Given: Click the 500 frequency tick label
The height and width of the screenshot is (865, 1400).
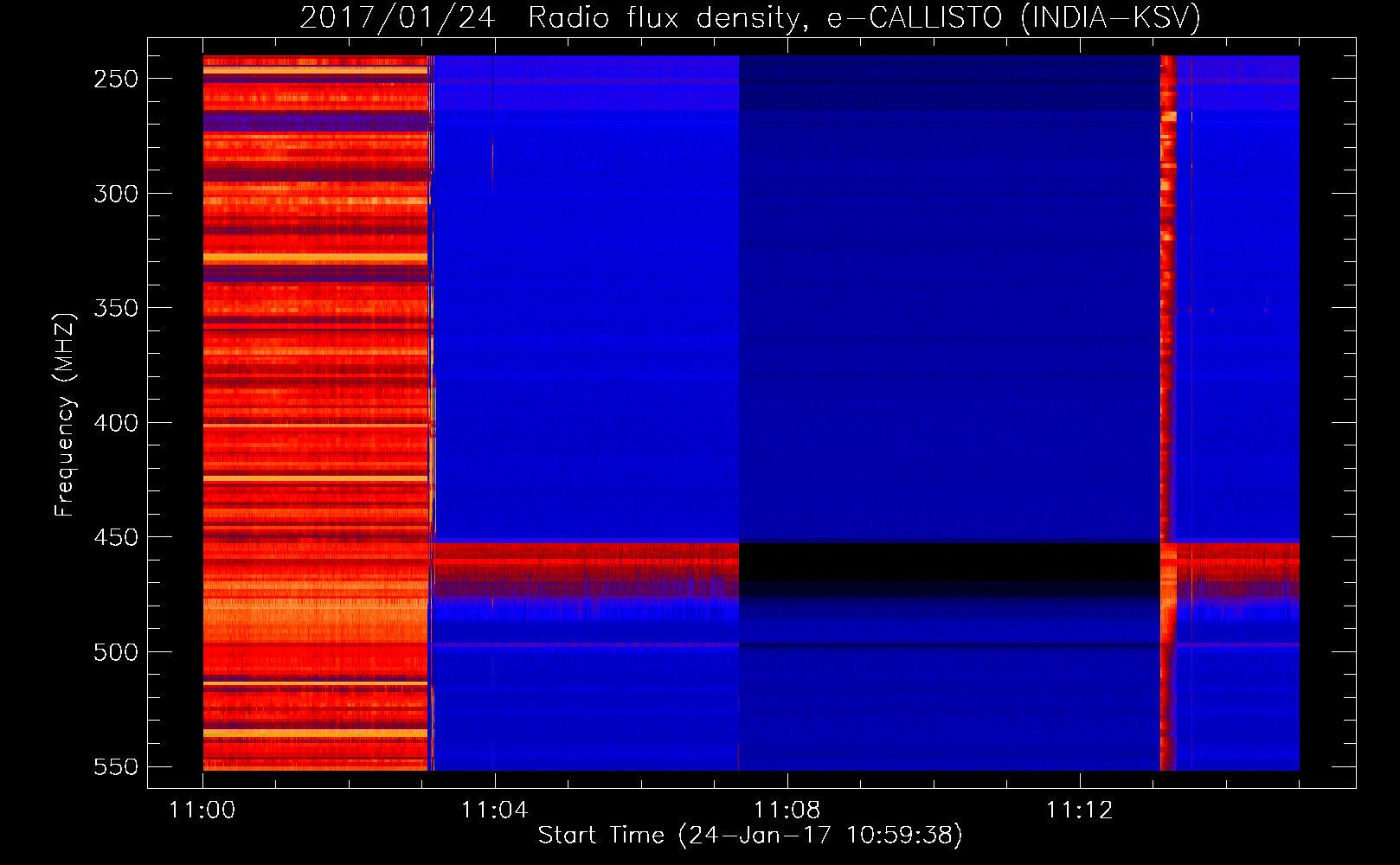Looking at the screenshot, I should pyautogui.click(x=116, y=652).
